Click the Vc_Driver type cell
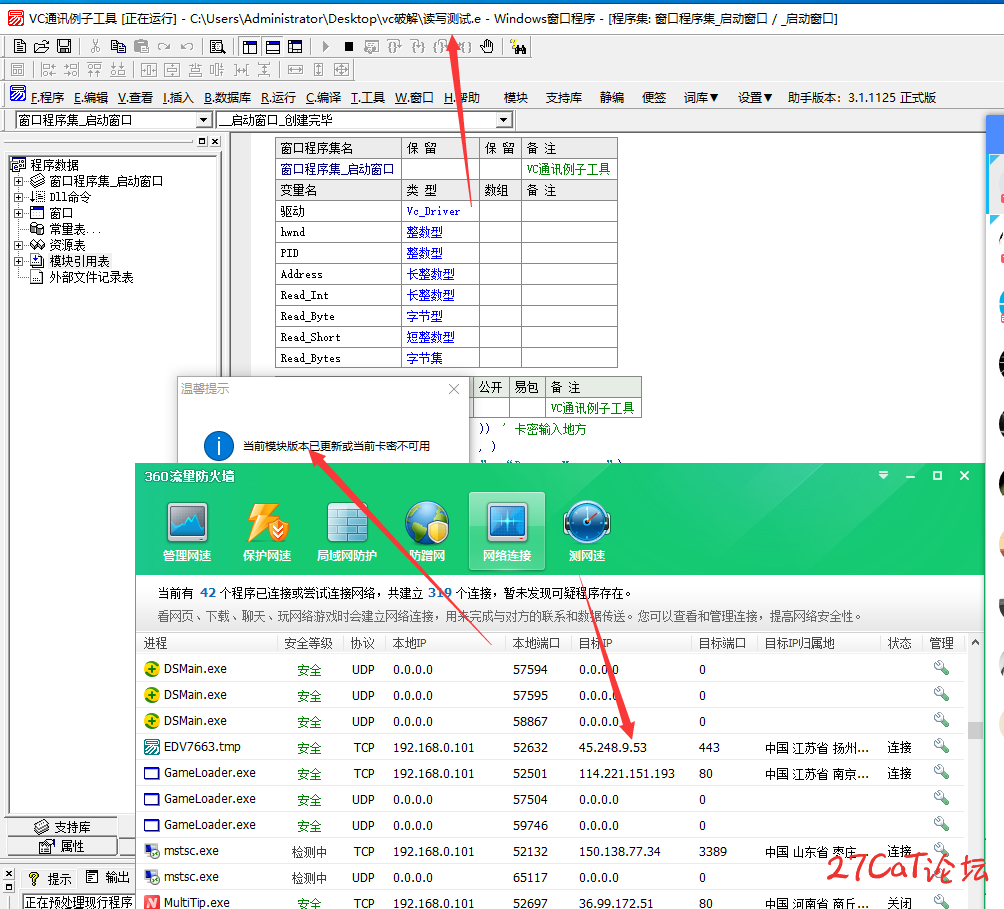Viewport: 1004px width, 909px height. [441, 211]
